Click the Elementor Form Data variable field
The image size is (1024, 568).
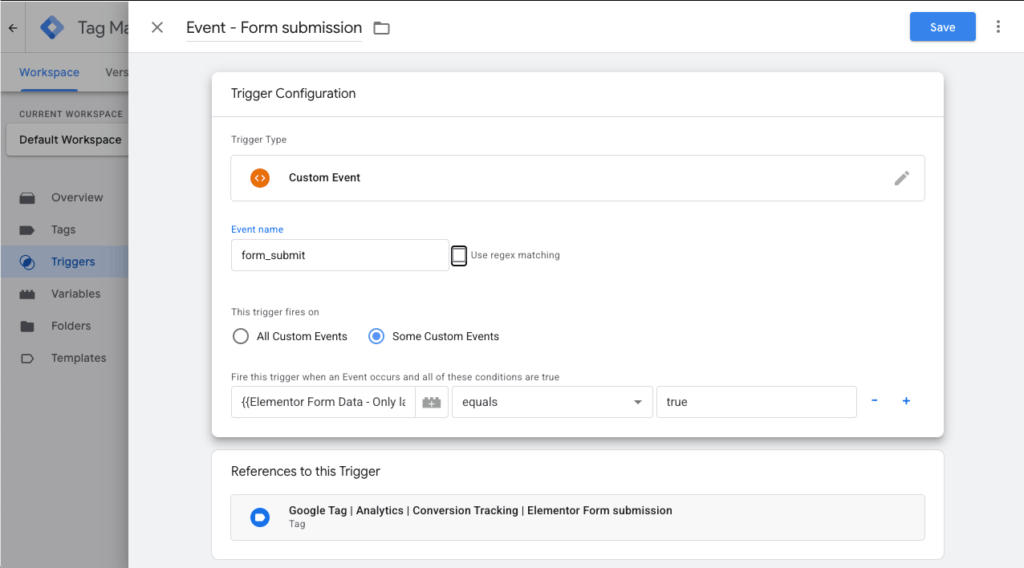pos(323,402)
